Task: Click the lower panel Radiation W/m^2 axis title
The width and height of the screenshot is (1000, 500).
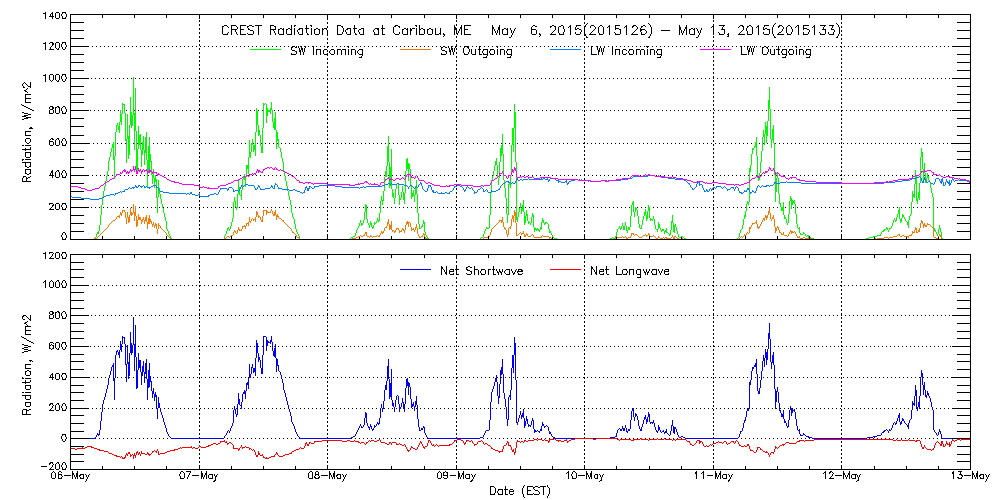Action: (x=28, y=360)
